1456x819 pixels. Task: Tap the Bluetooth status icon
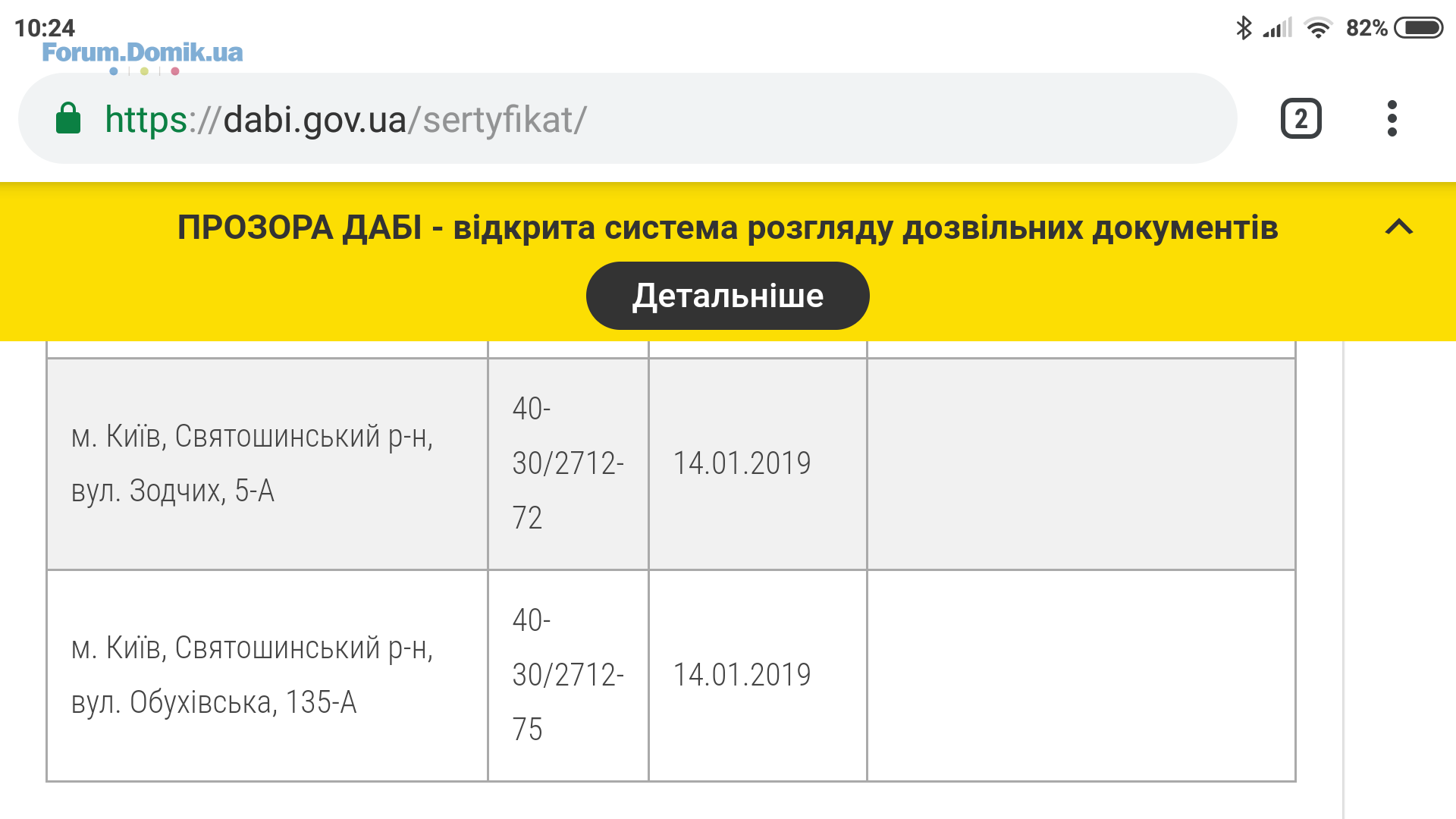[x=1244, y=28]
